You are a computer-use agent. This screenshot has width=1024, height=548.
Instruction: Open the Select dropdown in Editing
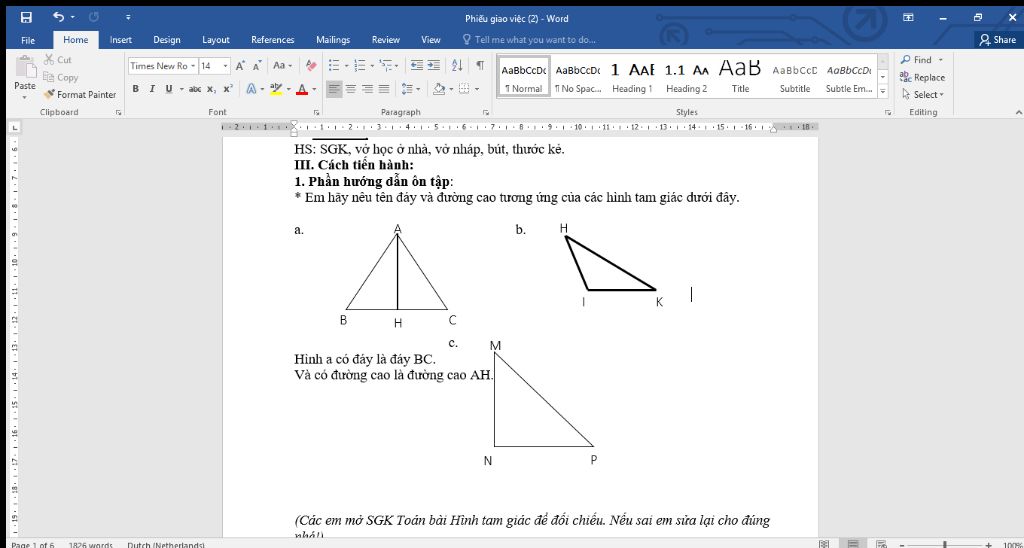click(x=923, y=95)
